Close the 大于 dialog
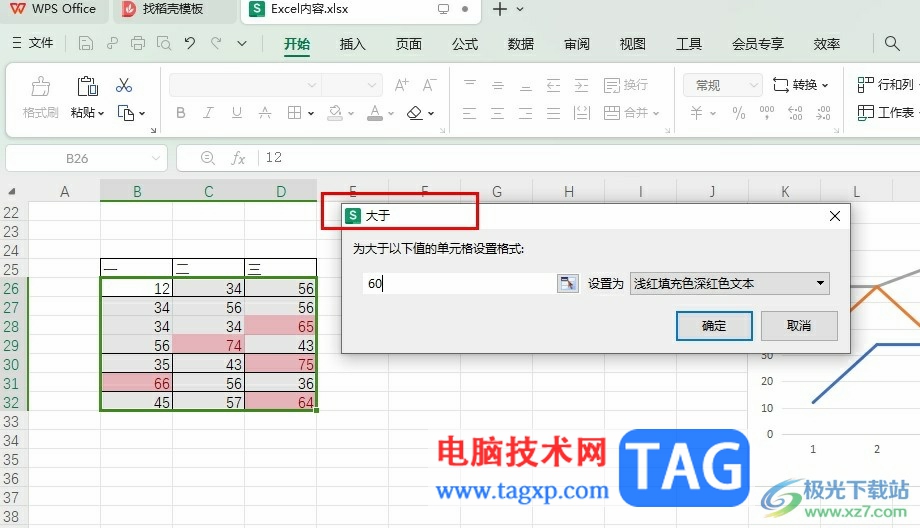The height and width of the screenshot is (528, 920). pyautogui.click(x=835, y=216)
